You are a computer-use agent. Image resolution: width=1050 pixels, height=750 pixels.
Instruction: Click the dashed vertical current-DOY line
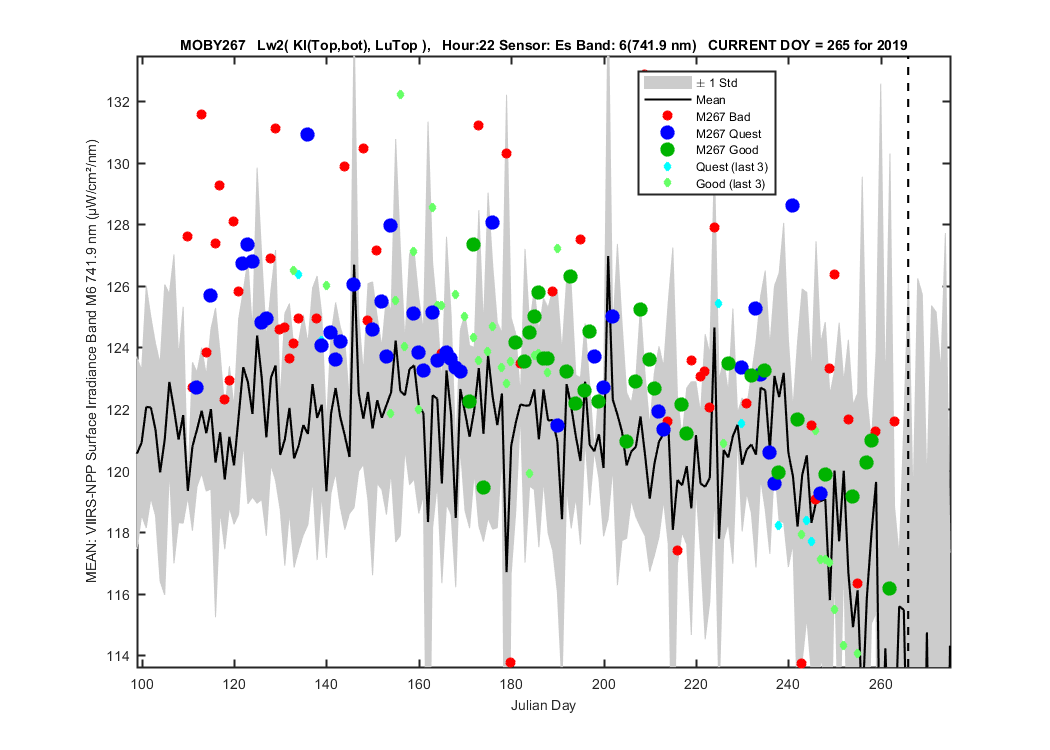point(908,362)
